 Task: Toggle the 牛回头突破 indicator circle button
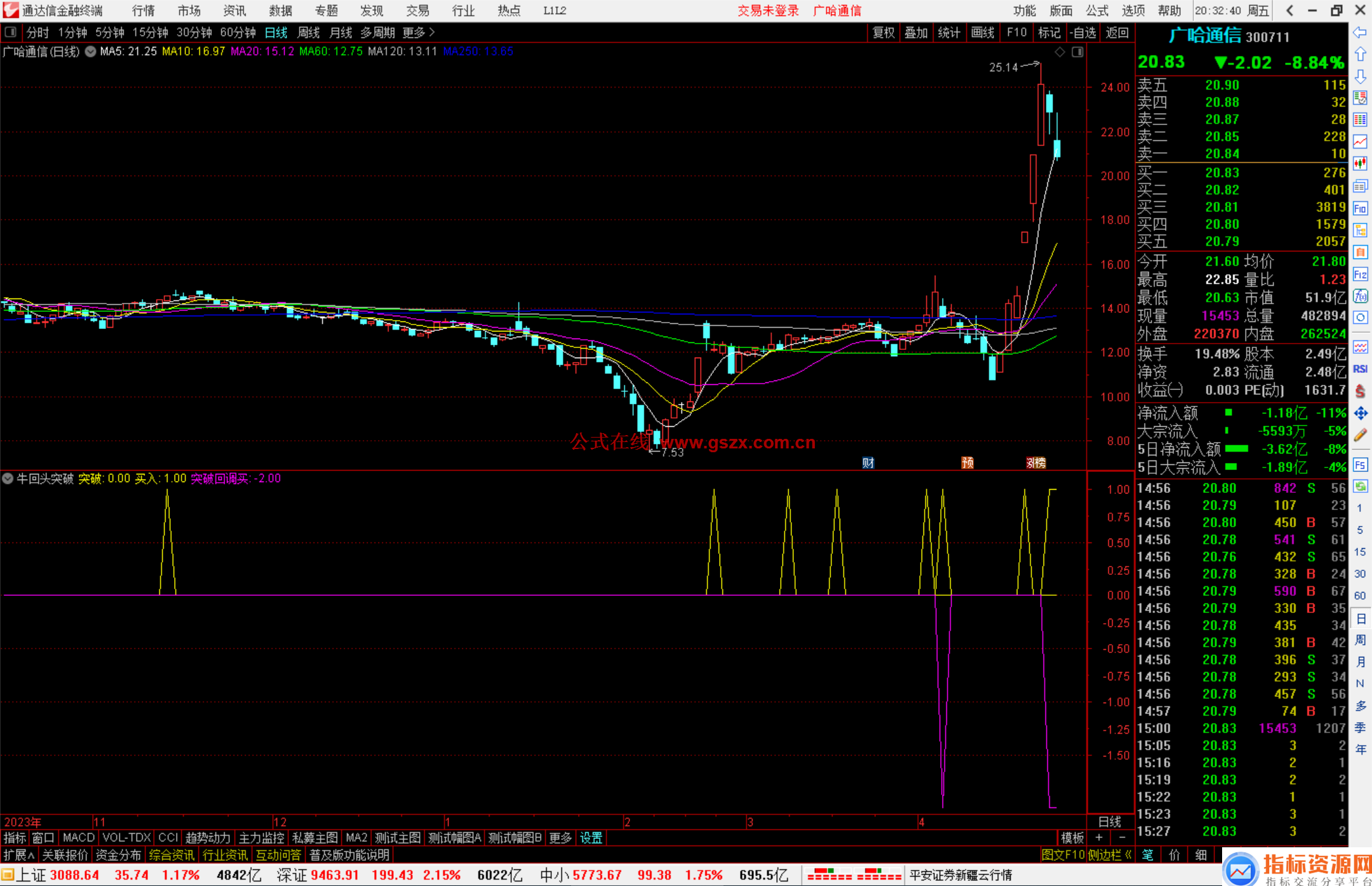click(x=8, y=478)
